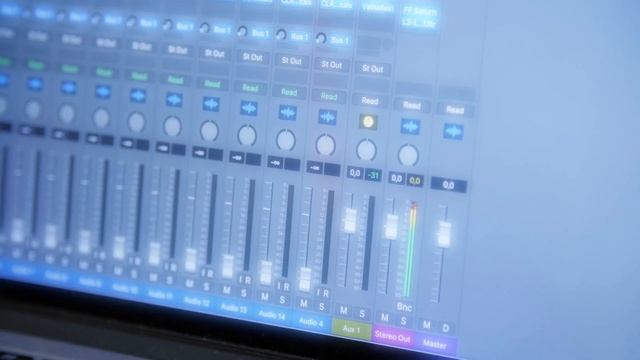640x360 pixels.
Task: Solo the Stereo Out channel
Action: click(404, 320)
